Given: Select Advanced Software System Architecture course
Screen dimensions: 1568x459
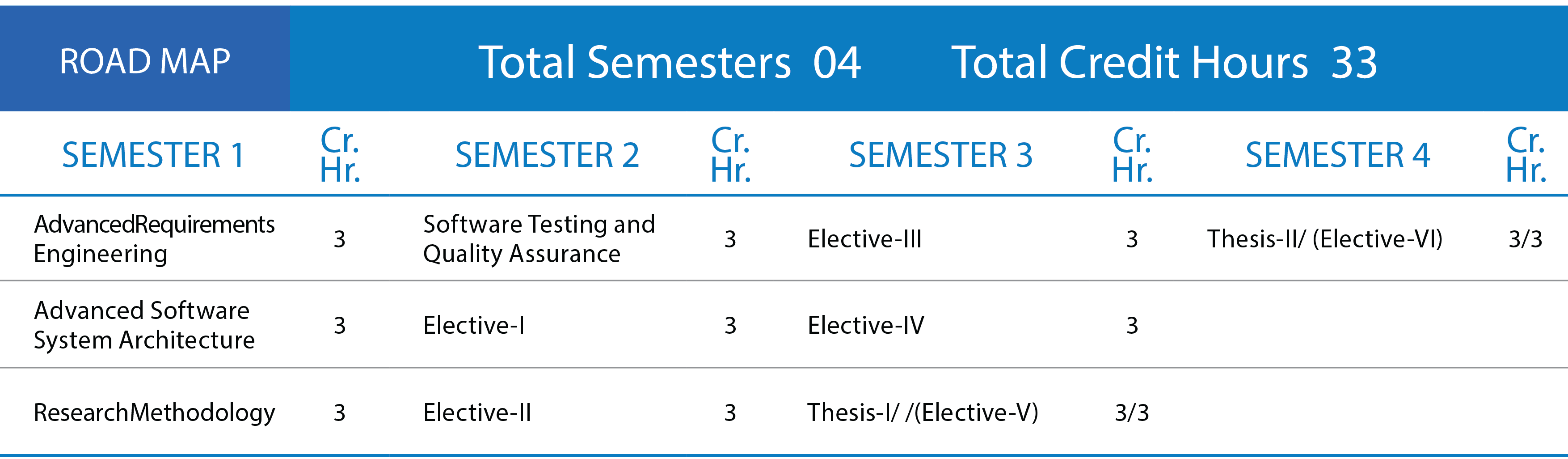Looking at the screenshot, I should click(x=144, y=325).
